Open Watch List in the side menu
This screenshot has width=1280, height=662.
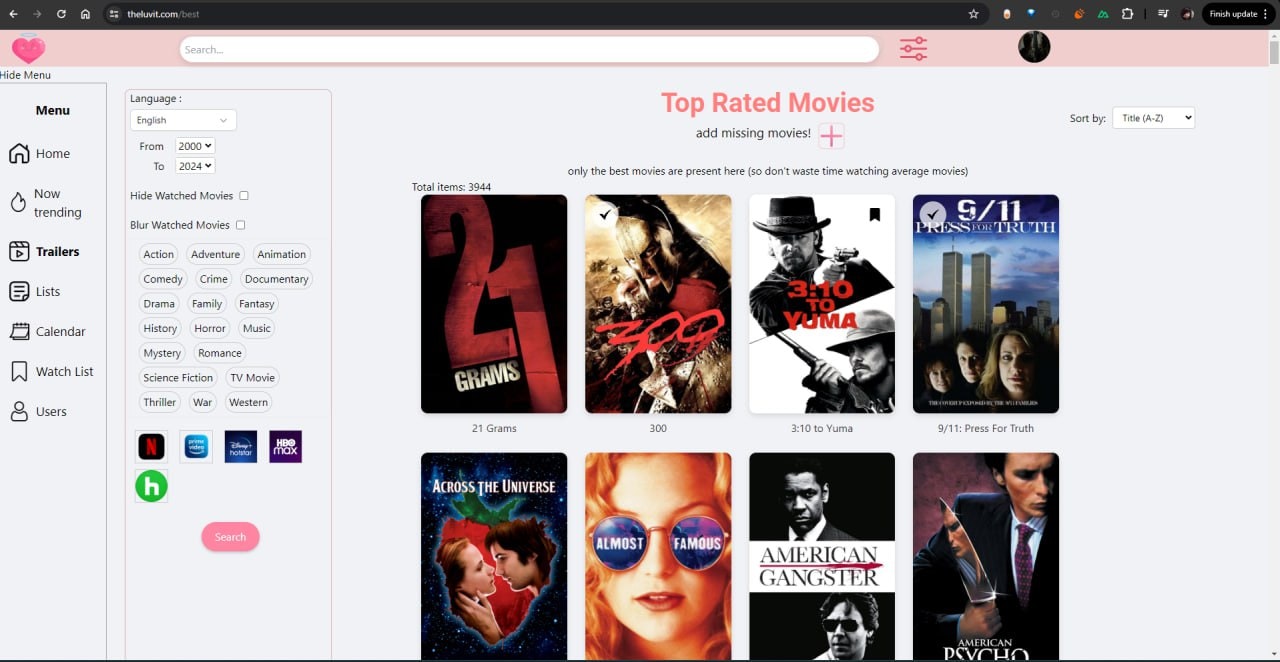tap(51, 372)
